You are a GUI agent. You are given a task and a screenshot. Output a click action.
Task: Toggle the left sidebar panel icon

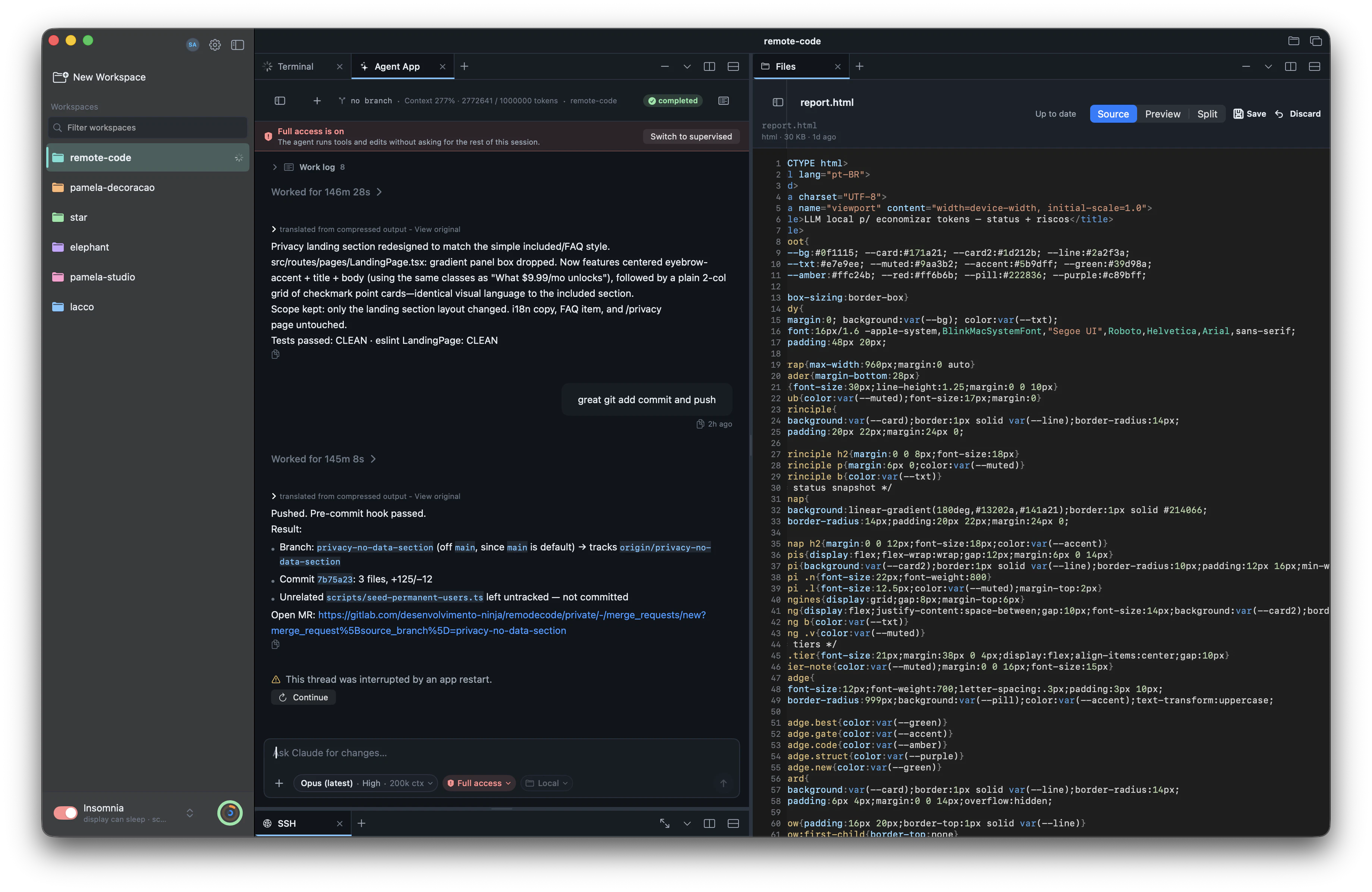coord(237,44)
